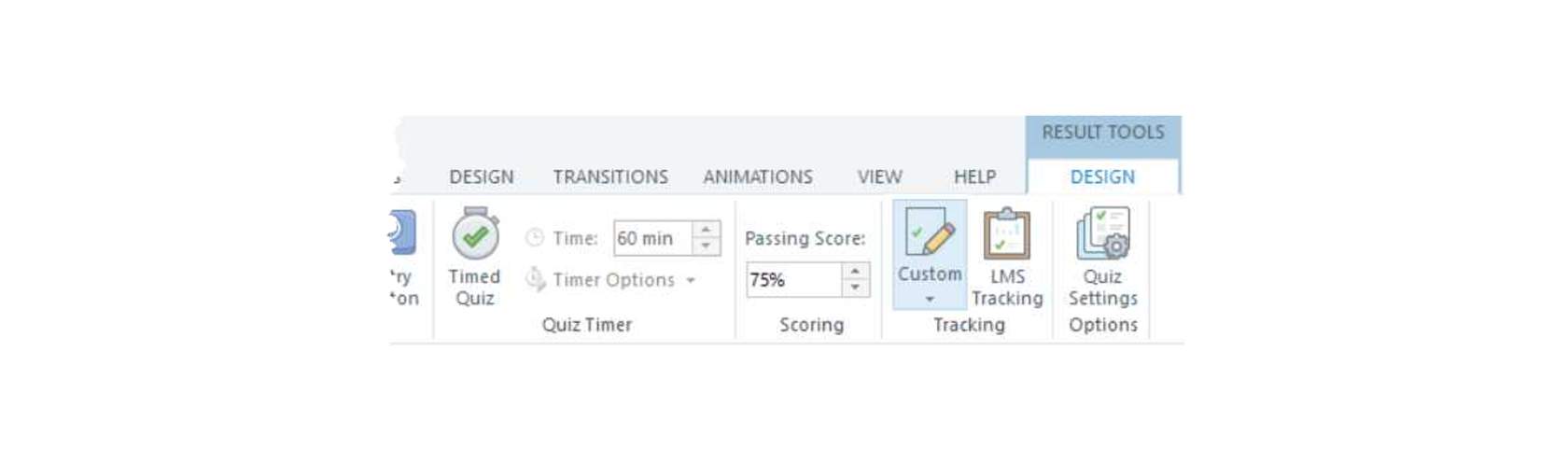Increase the quiz time with up arrow
1568x464 pixels.
coord(707,229)
